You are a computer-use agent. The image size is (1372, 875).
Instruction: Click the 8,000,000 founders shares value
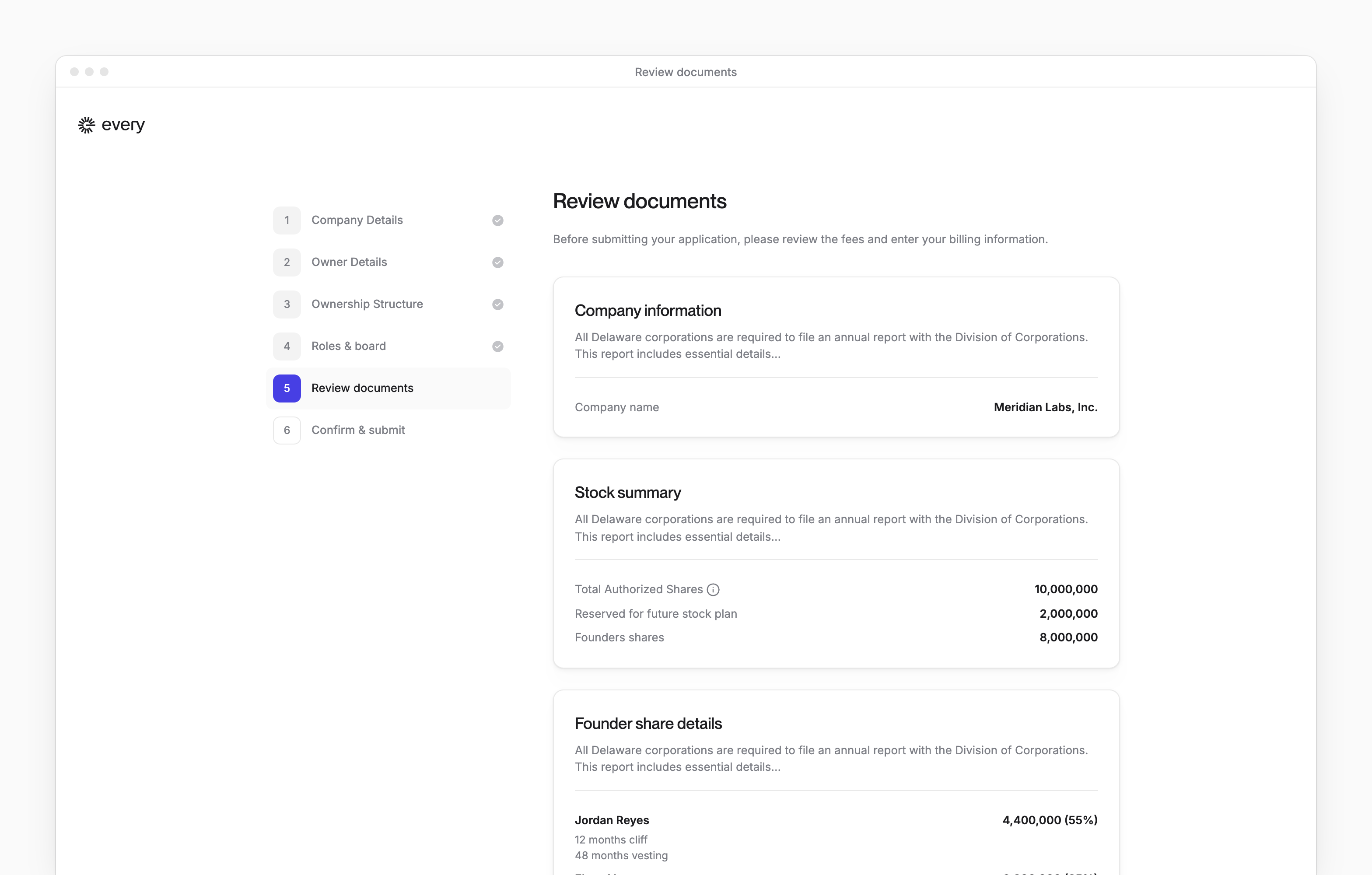[x=1068, y=637]
